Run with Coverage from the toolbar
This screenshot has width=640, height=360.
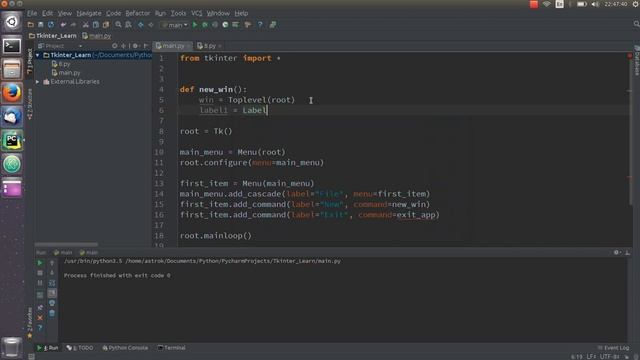pos(215,25)
